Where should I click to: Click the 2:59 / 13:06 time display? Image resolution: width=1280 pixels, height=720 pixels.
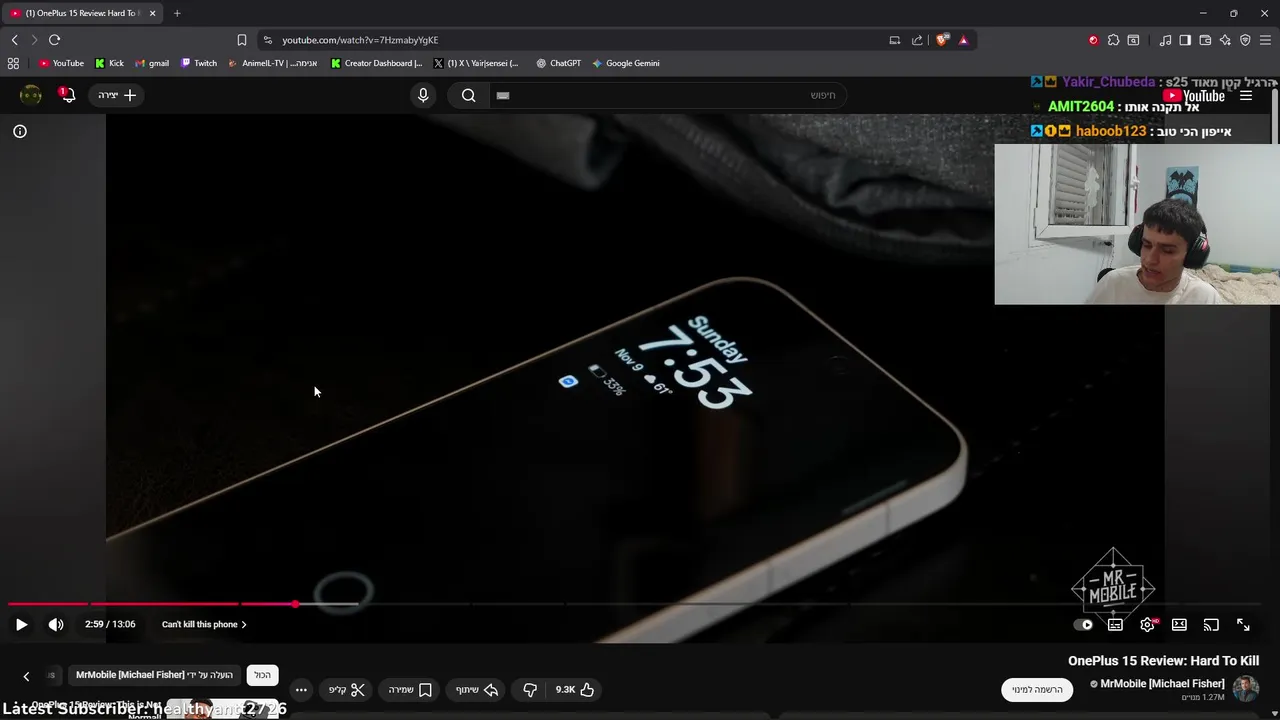[110, 624]
